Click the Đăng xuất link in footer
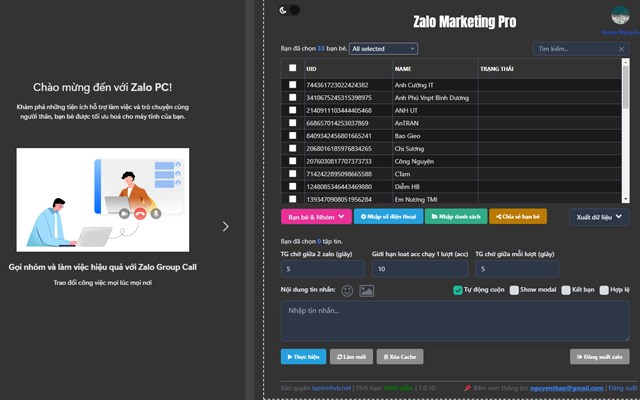This screenshot has width=640, height=400. point(624,388)
